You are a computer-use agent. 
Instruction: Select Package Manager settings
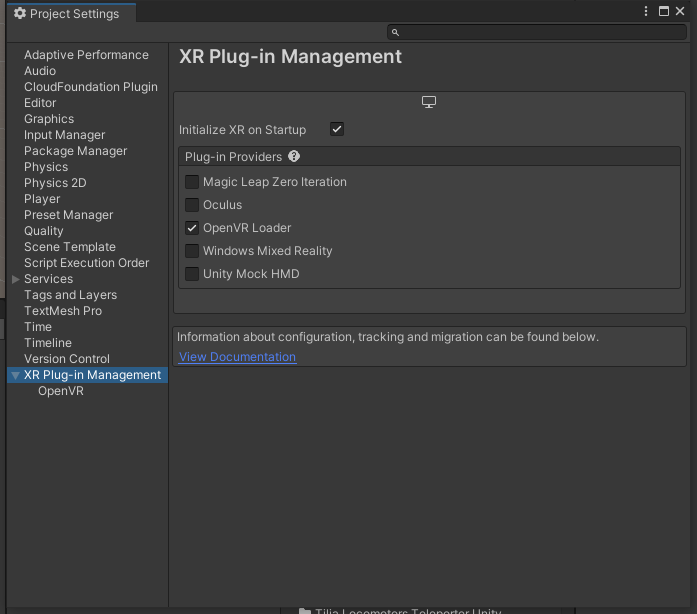76,151
